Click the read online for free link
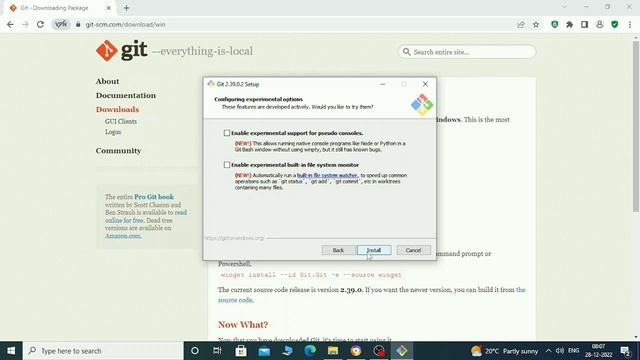The image size is (640, 360). coord(146,216)
